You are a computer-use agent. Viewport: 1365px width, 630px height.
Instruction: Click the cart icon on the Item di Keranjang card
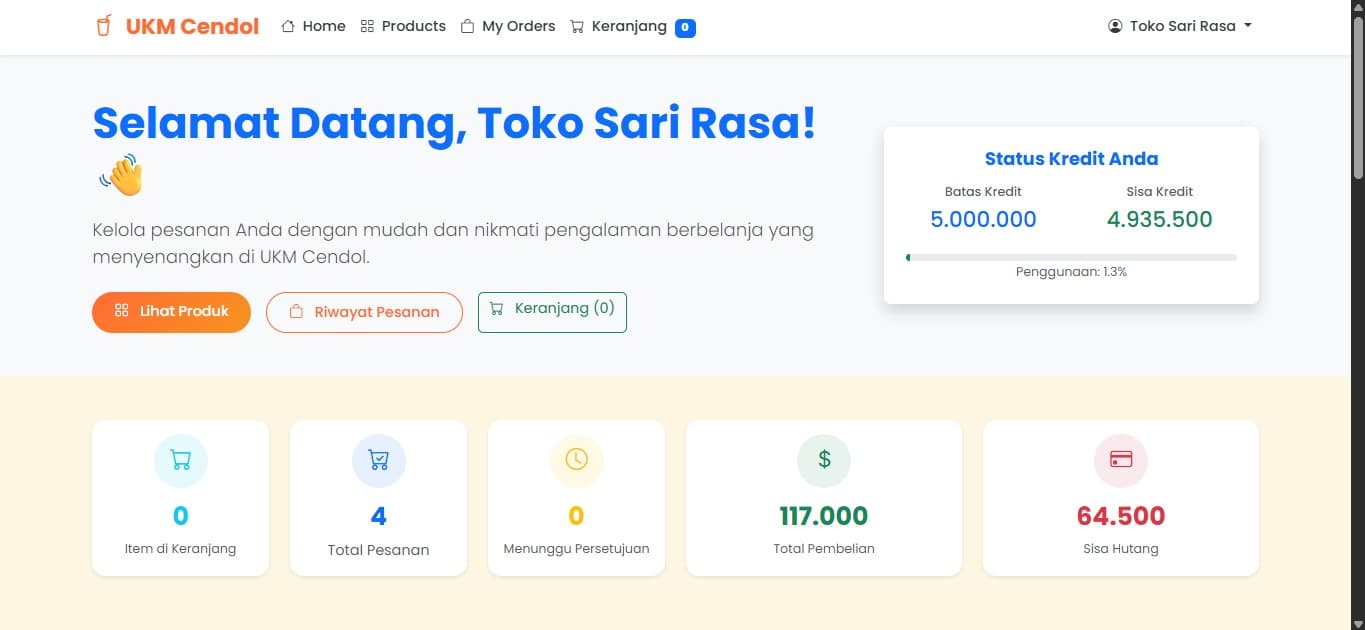[x=180, y=460]
